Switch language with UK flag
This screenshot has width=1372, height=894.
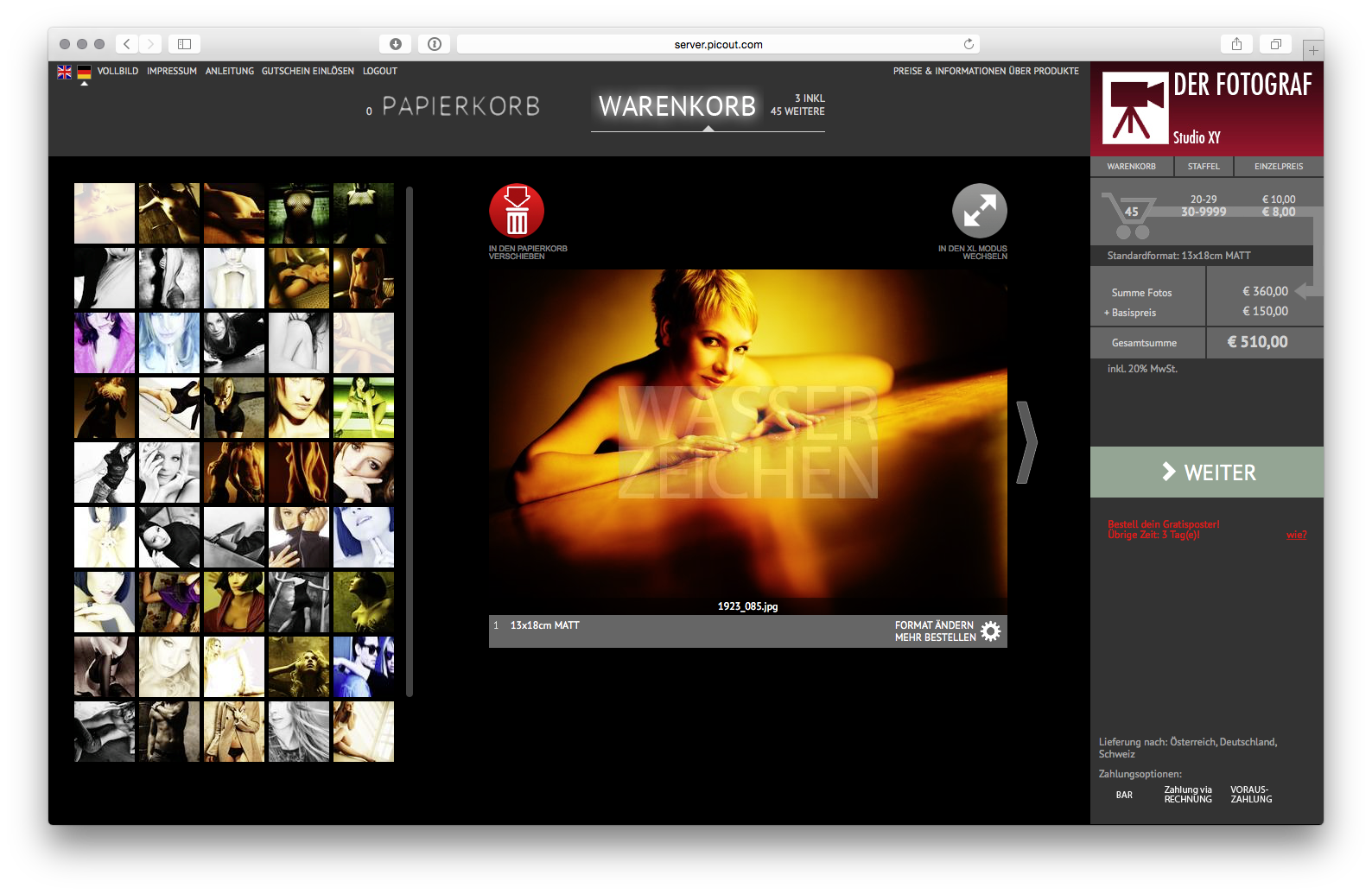point(65,72)
